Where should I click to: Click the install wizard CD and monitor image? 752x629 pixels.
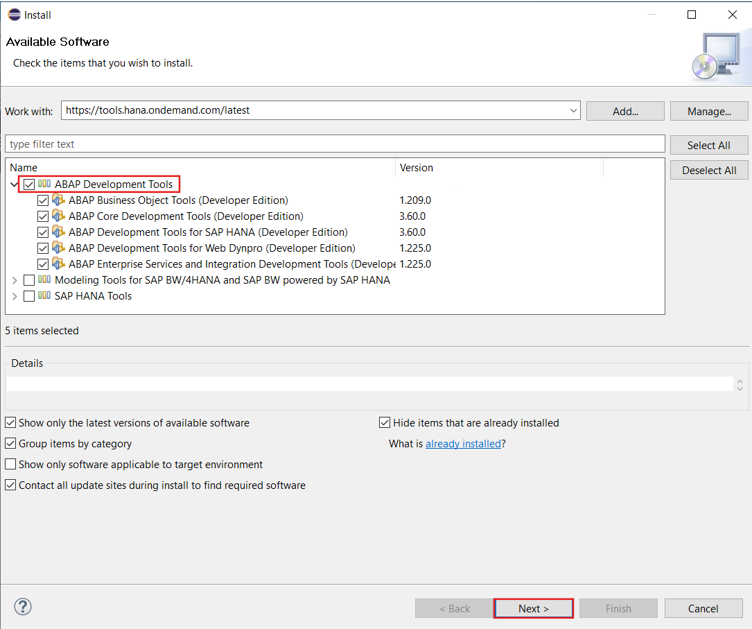point(717,57)
